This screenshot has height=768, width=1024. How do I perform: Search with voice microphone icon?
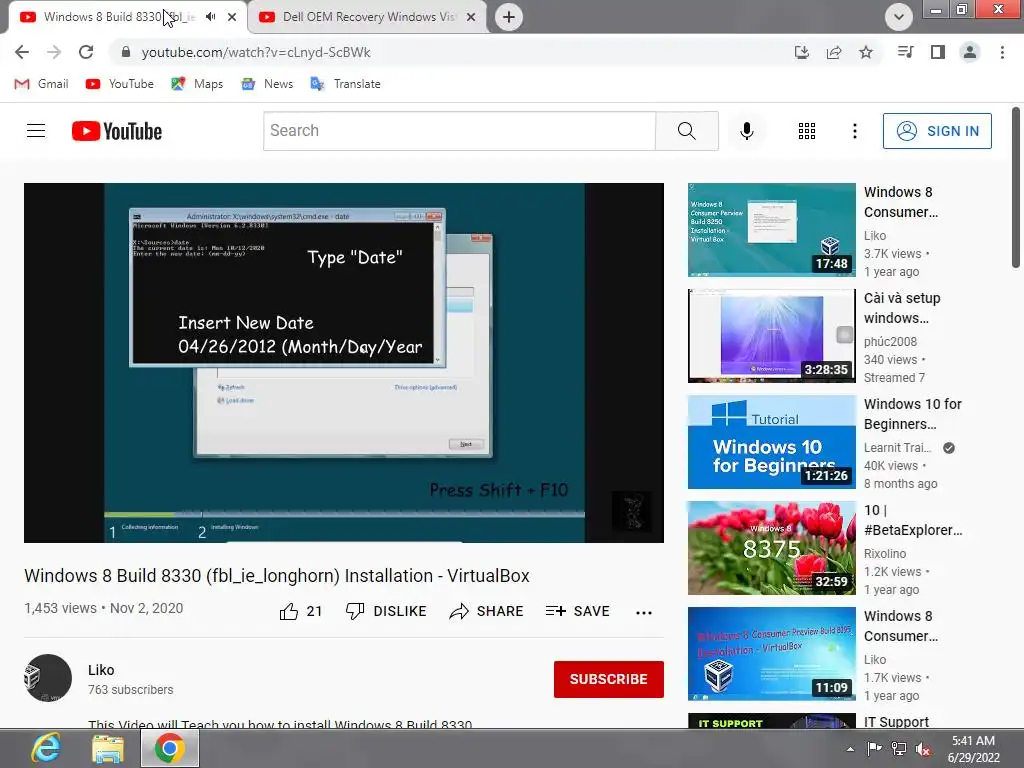pyautogui.click(x=746, y=131)
